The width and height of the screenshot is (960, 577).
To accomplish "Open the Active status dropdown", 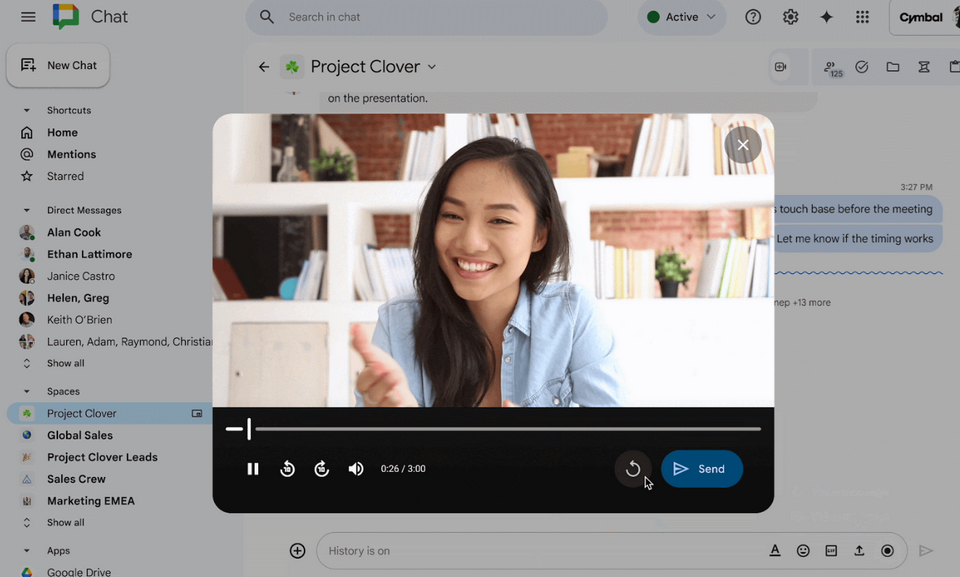I will click(682, 17).
